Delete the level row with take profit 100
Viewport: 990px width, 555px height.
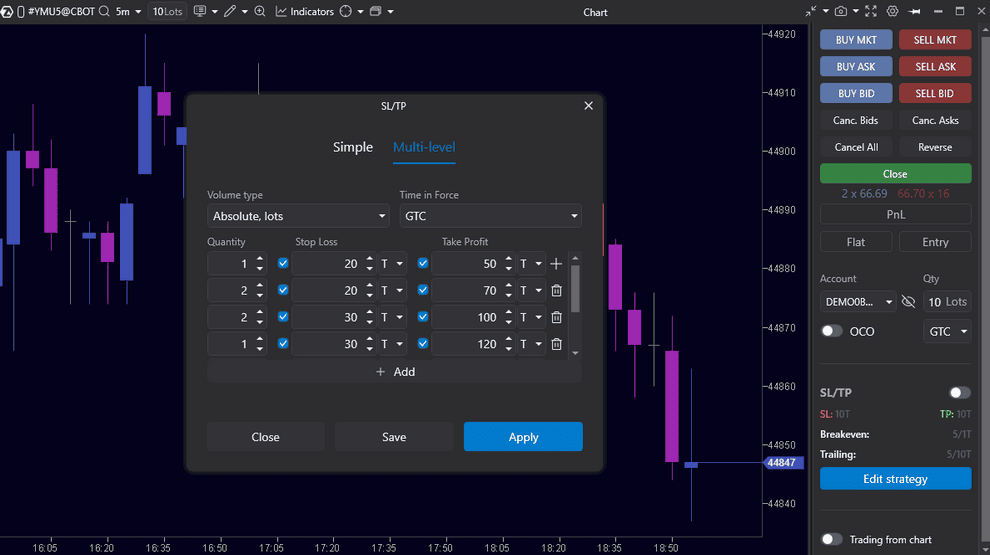(556, 317)
